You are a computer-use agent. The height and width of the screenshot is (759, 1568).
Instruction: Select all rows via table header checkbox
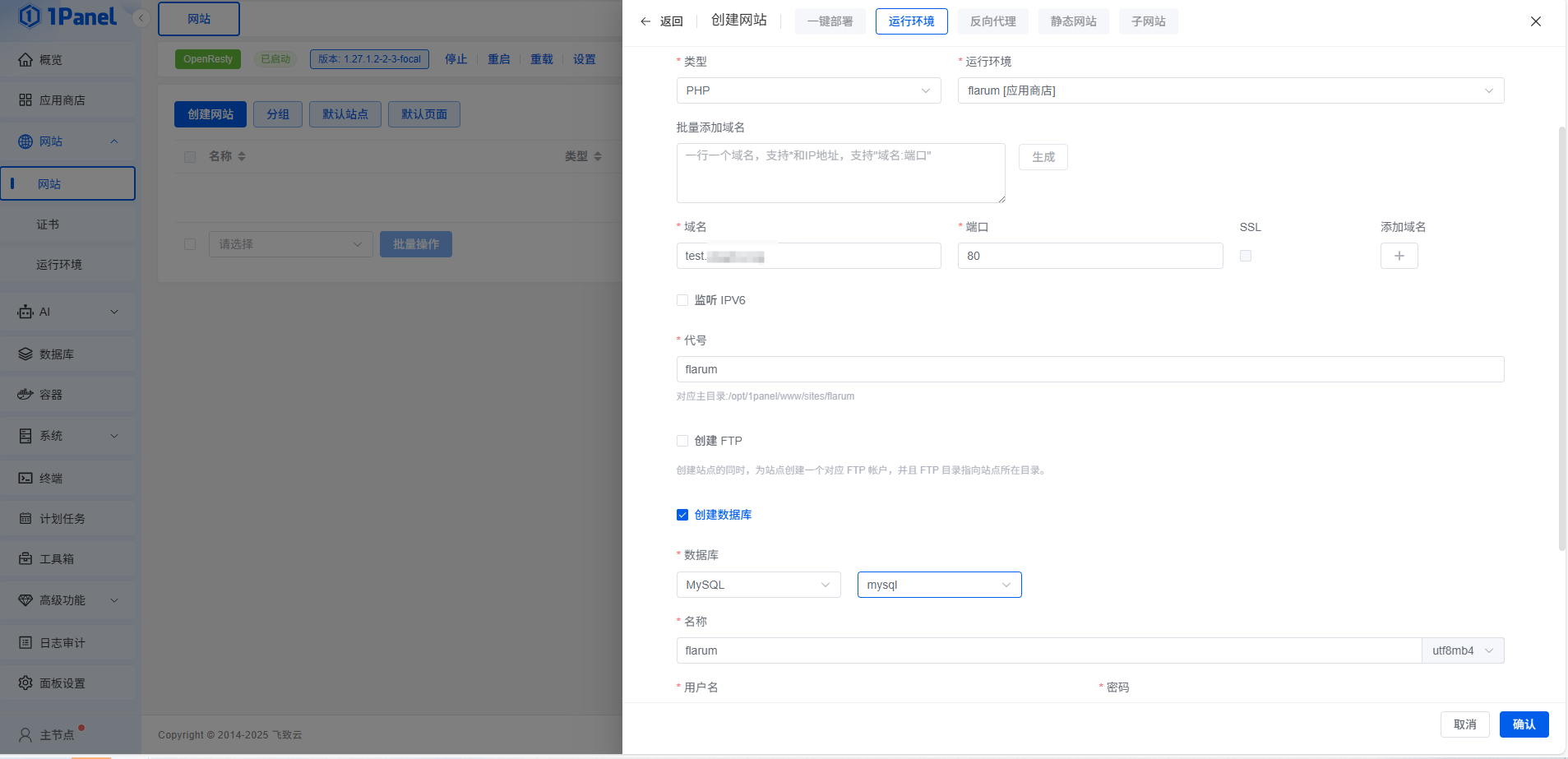(x=190, y=156)
